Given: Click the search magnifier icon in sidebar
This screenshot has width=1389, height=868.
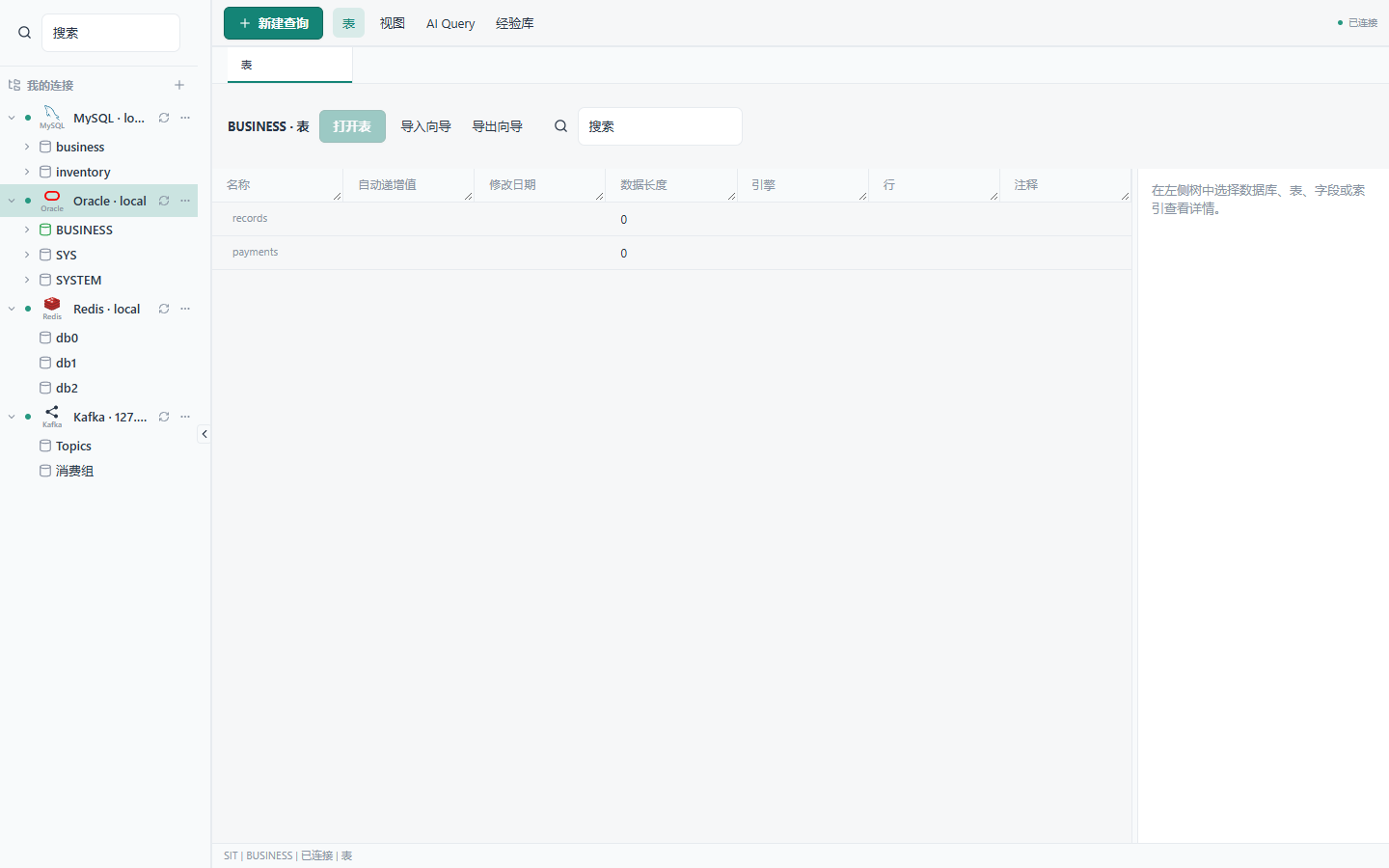Looking at the screenshot, I should [24, 33].
